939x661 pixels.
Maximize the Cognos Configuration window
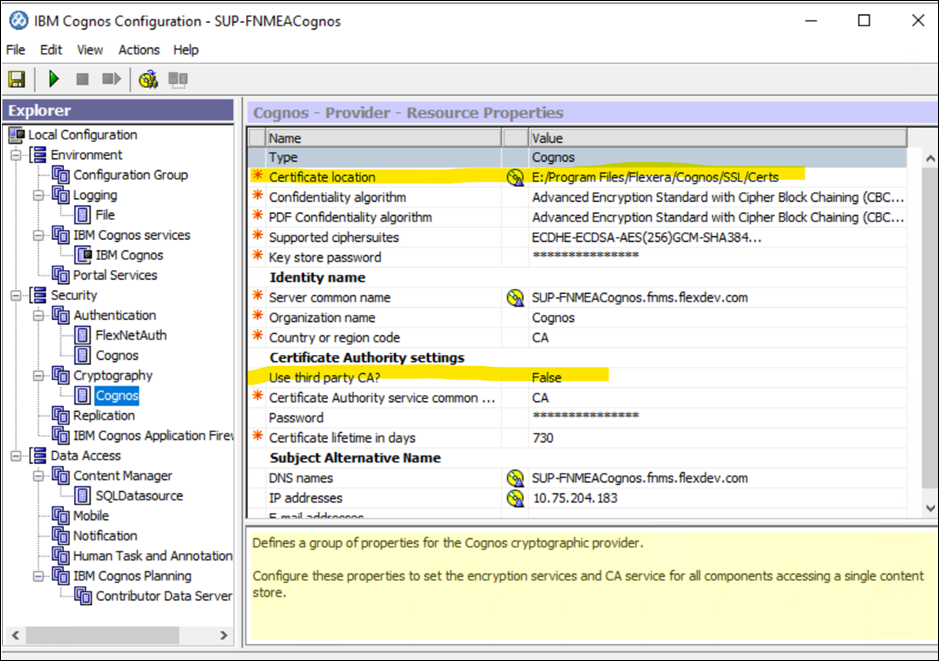pos(864,20)
